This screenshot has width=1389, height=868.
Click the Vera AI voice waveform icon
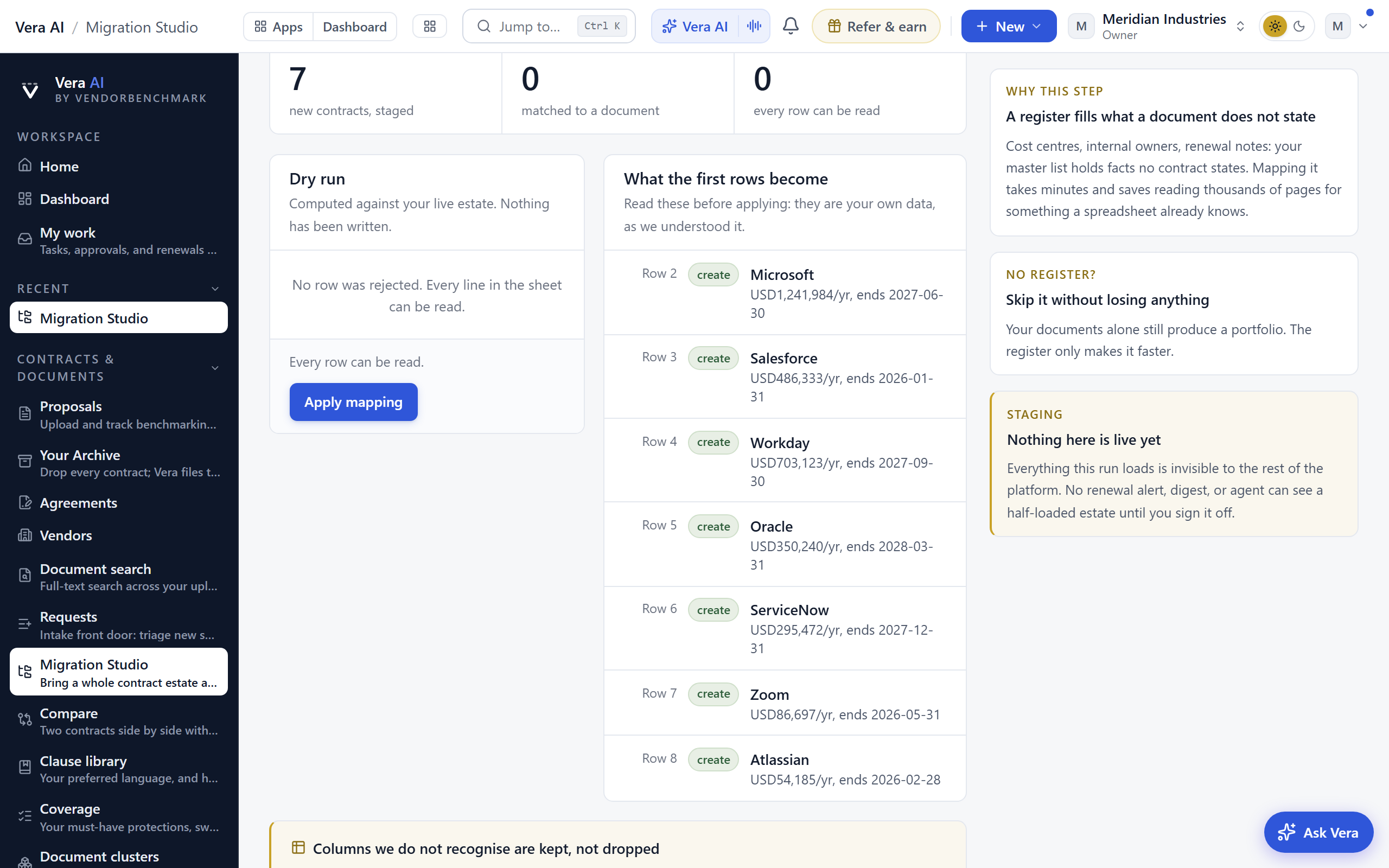pos(754,27)
